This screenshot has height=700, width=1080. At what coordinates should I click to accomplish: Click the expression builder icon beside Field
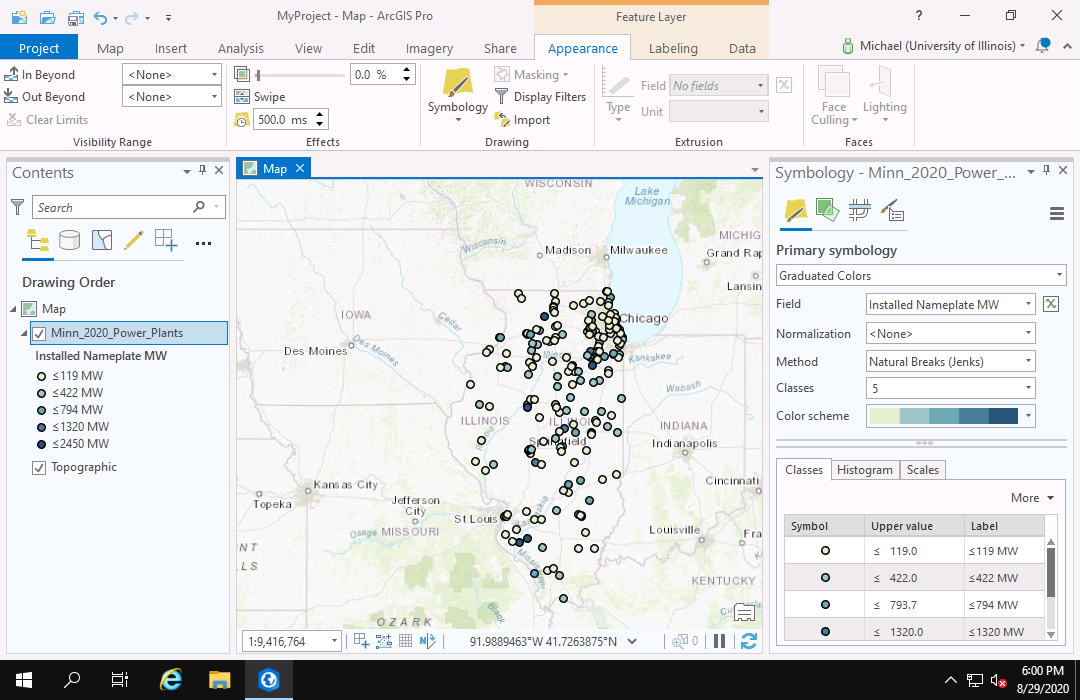click(1050, 305)
